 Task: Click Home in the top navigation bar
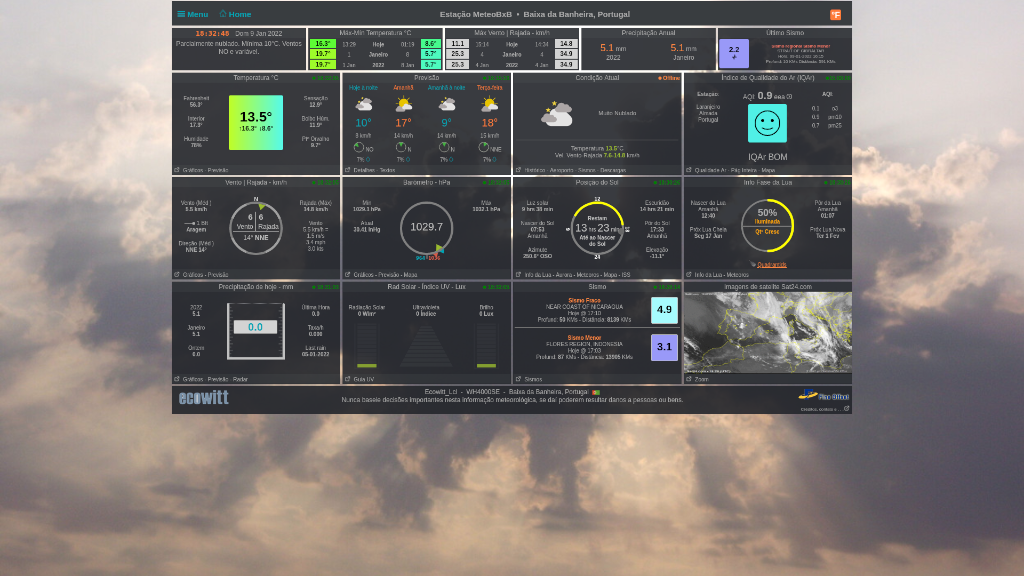(234, 14)
